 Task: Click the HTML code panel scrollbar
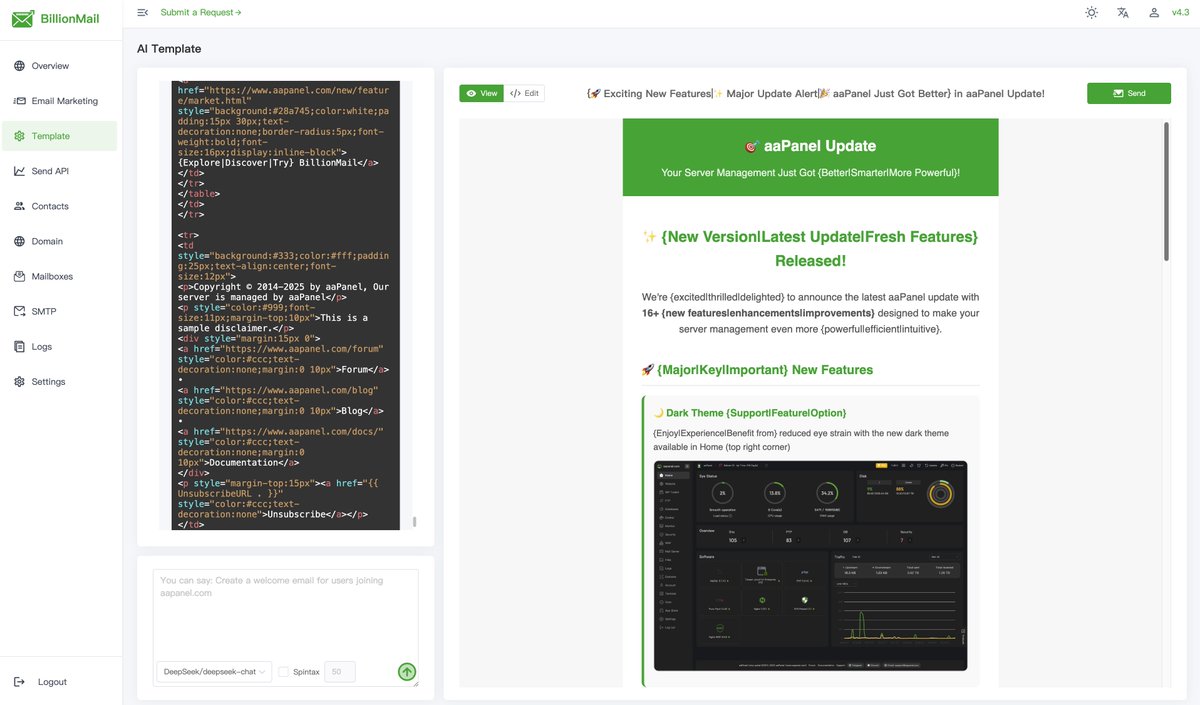pyautogui.click(x=415, y=522)
